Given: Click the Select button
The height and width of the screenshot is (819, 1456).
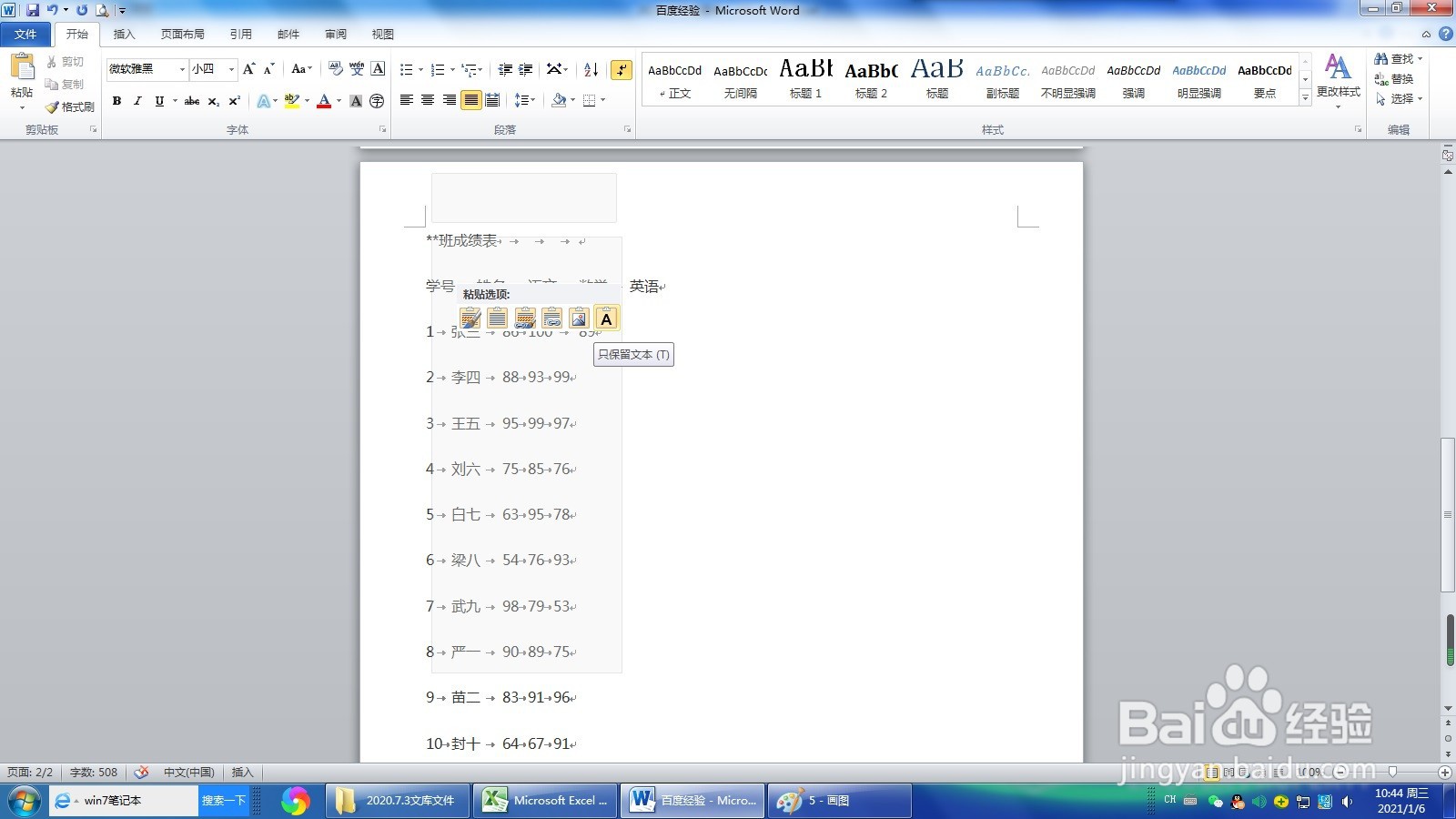Looking at the screenshot, I should [1398, 98].
